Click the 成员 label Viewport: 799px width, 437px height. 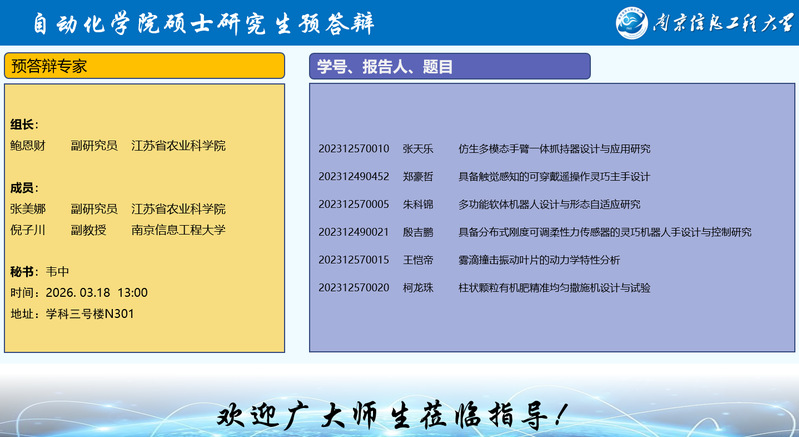pos(24,188)
